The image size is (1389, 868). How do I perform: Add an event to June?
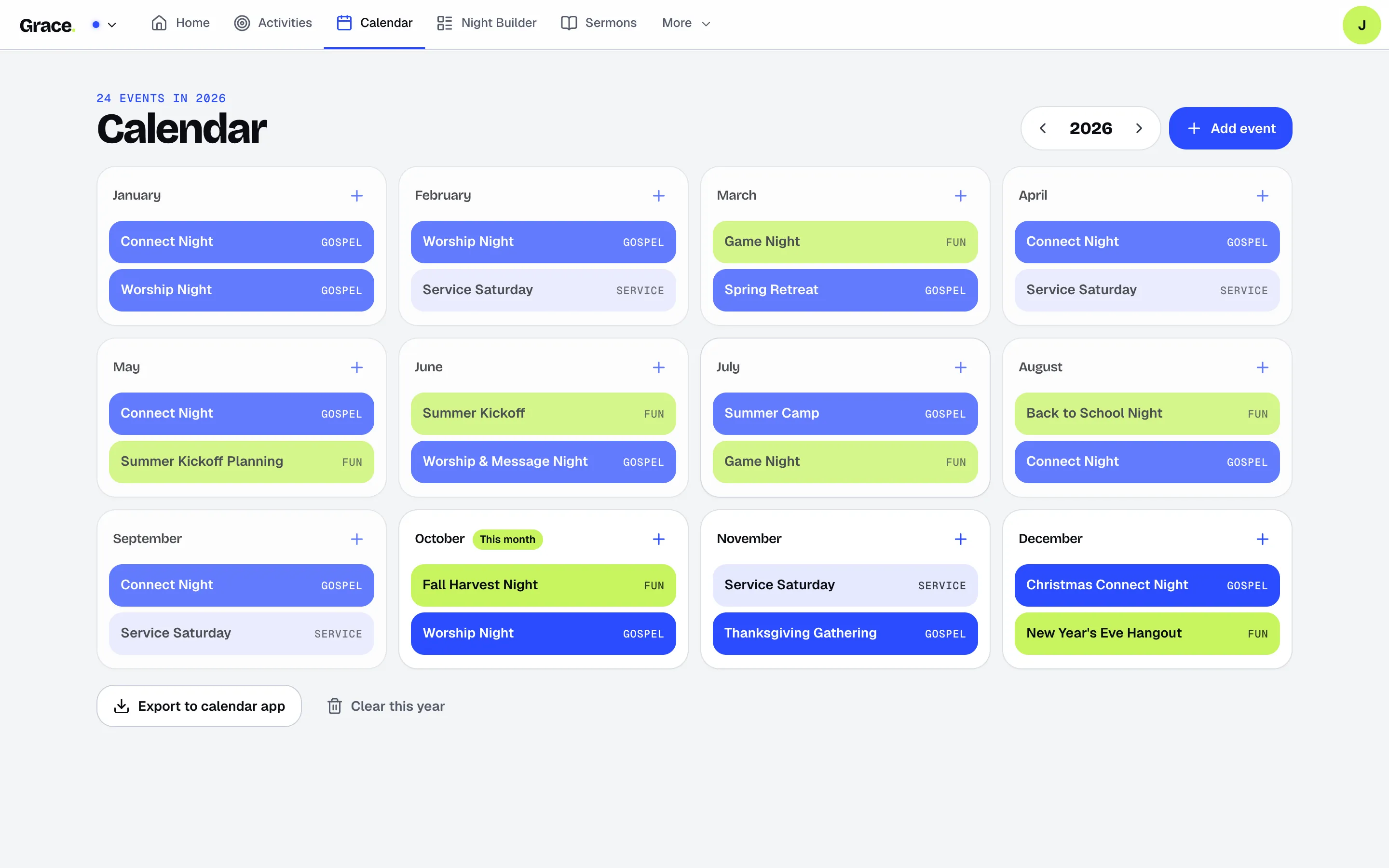658,367
